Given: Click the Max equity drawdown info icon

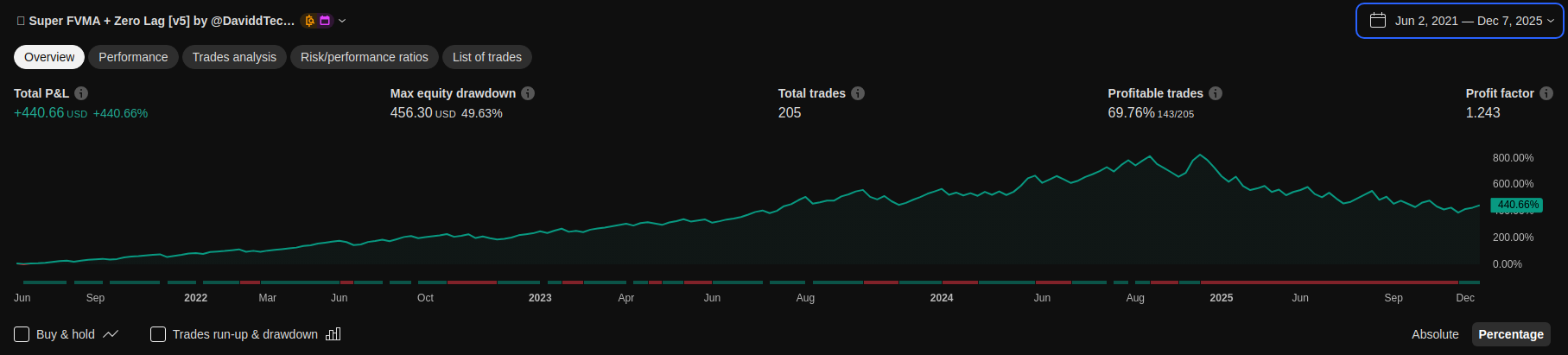Looking at the screenshot, I should coord(528,93).
